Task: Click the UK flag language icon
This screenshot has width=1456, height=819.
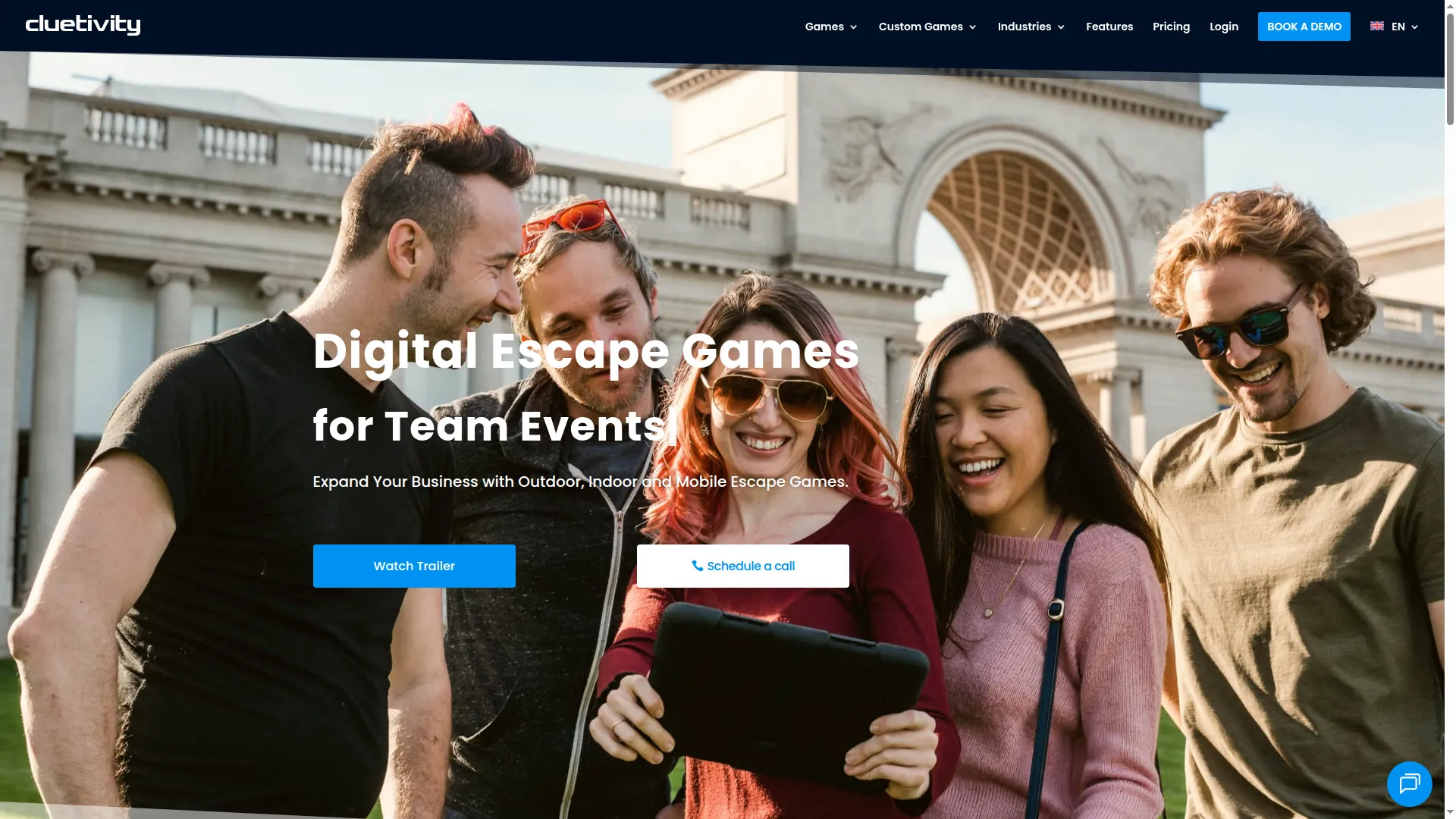Action: point(1377,26)
